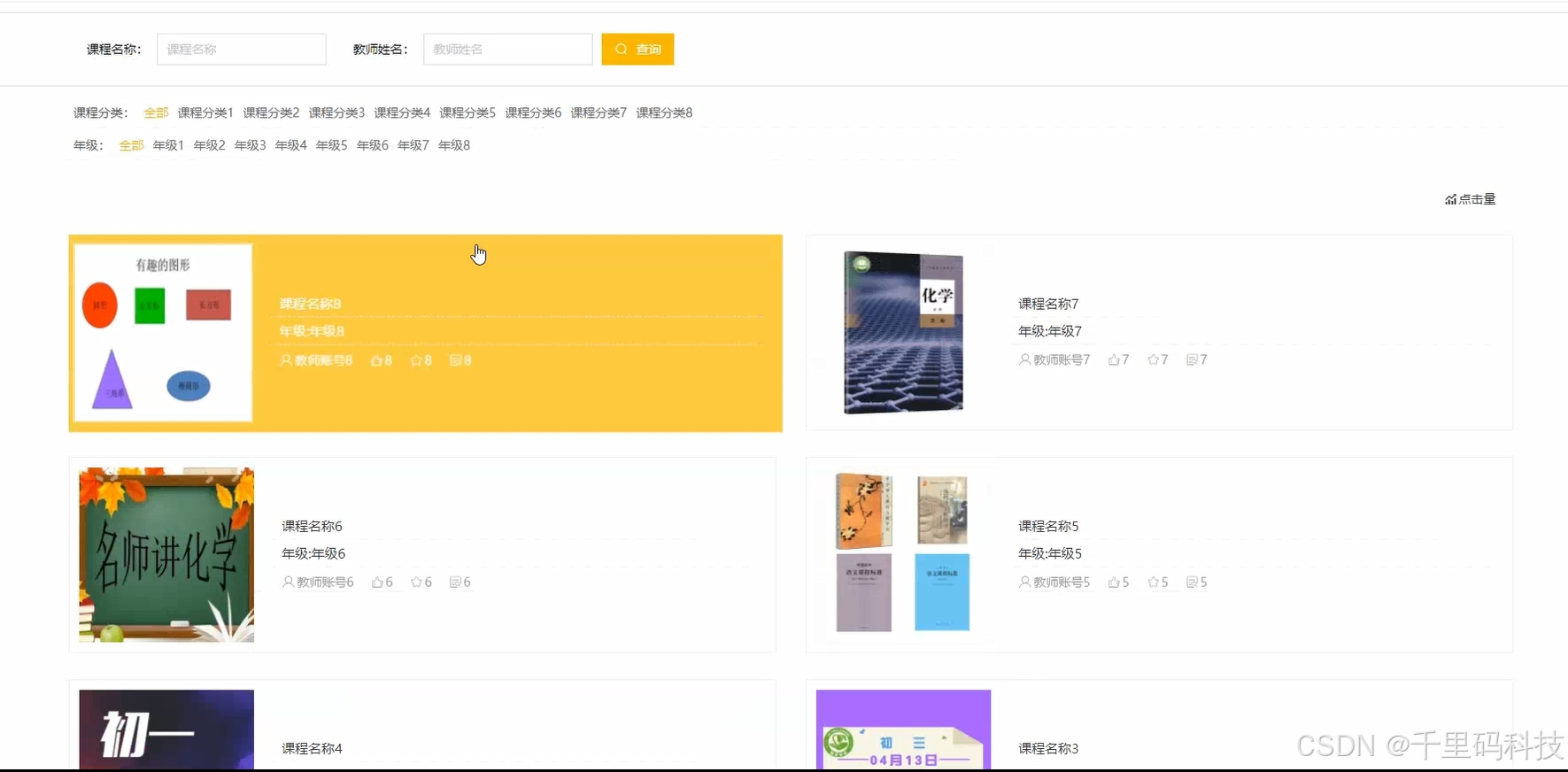This screenshot has height=772, width=1568.
Task: Filter by 年级1
Action: (168, 145)
